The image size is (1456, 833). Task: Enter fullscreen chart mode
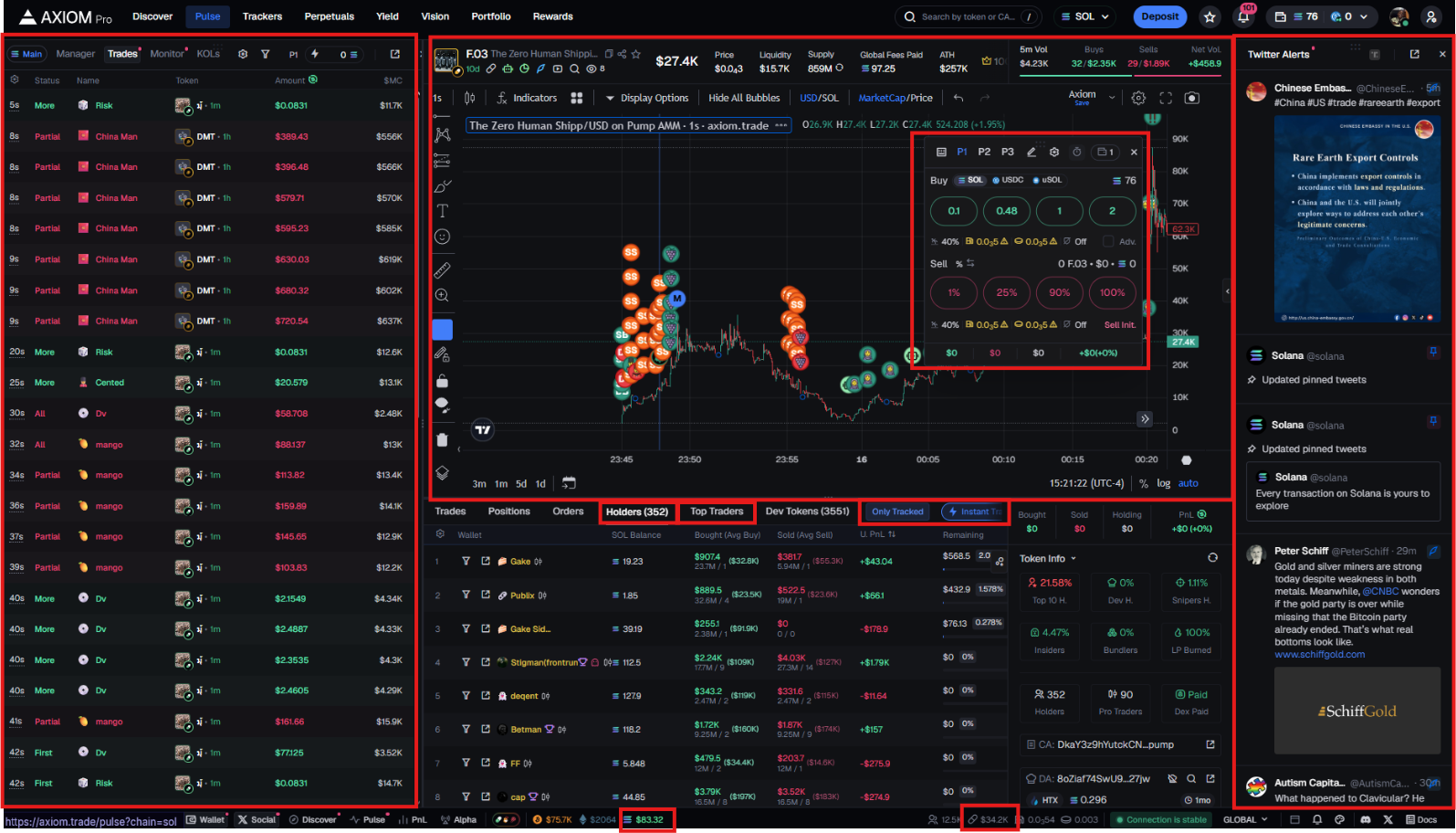click(x=1166, y=98)
